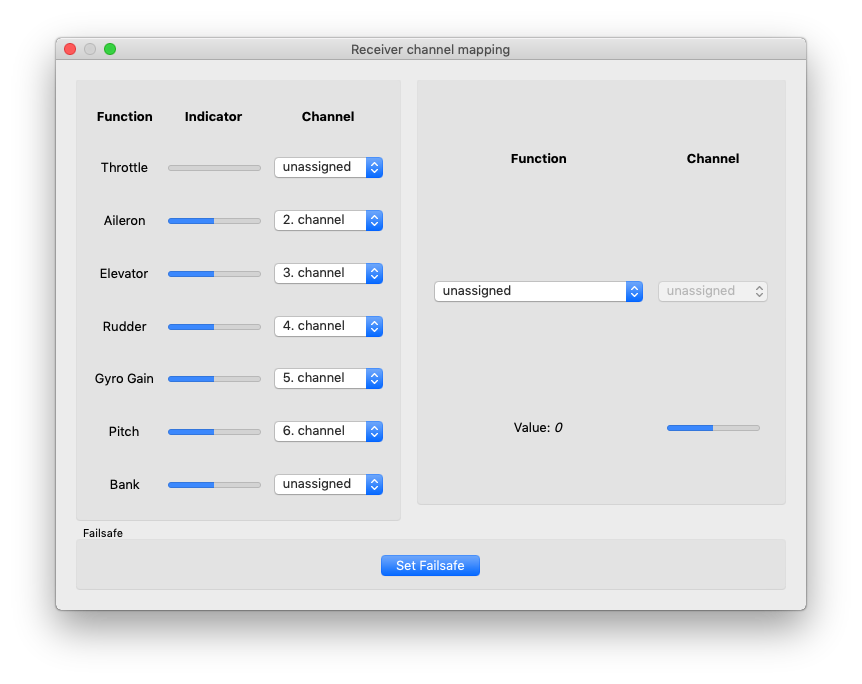The height and width of the screenshot is (684, 862).
Task: Click the Aileron indicator bar
Action: [x=214, y=221]
